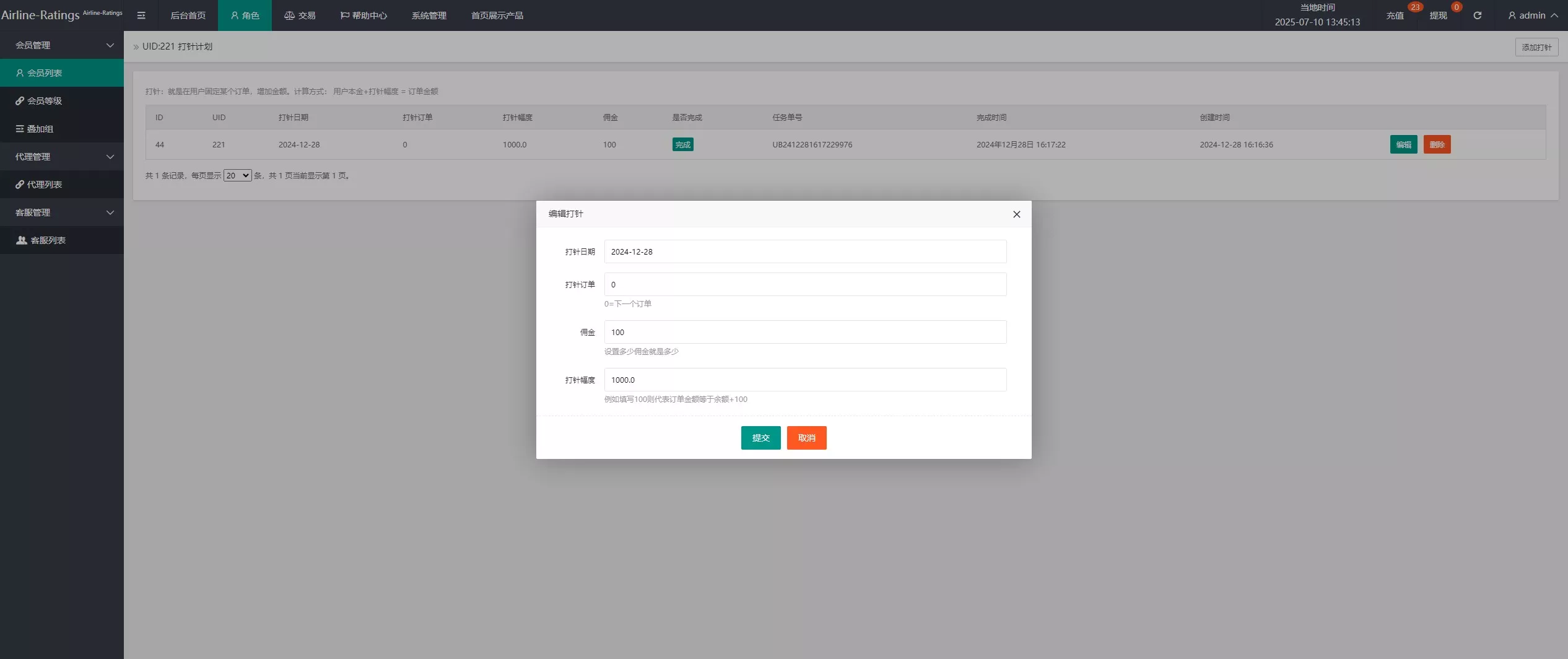
Task: Click the 佣金 commission input field
Action: pos(805,332)
